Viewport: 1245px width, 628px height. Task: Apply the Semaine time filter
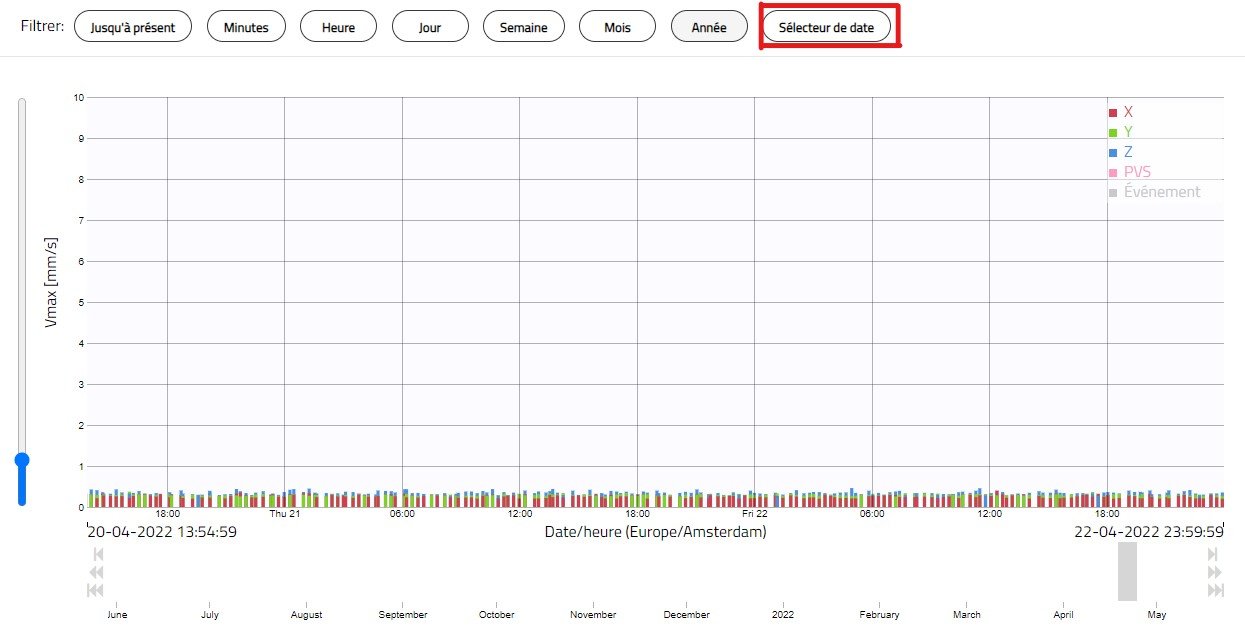[x=523, y=27]
